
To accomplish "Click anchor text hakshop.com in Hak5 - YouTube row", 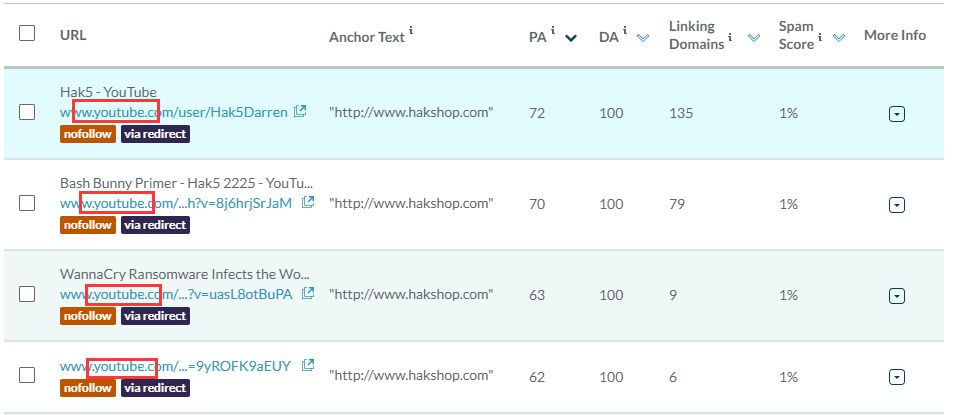I will pos(411,113).
